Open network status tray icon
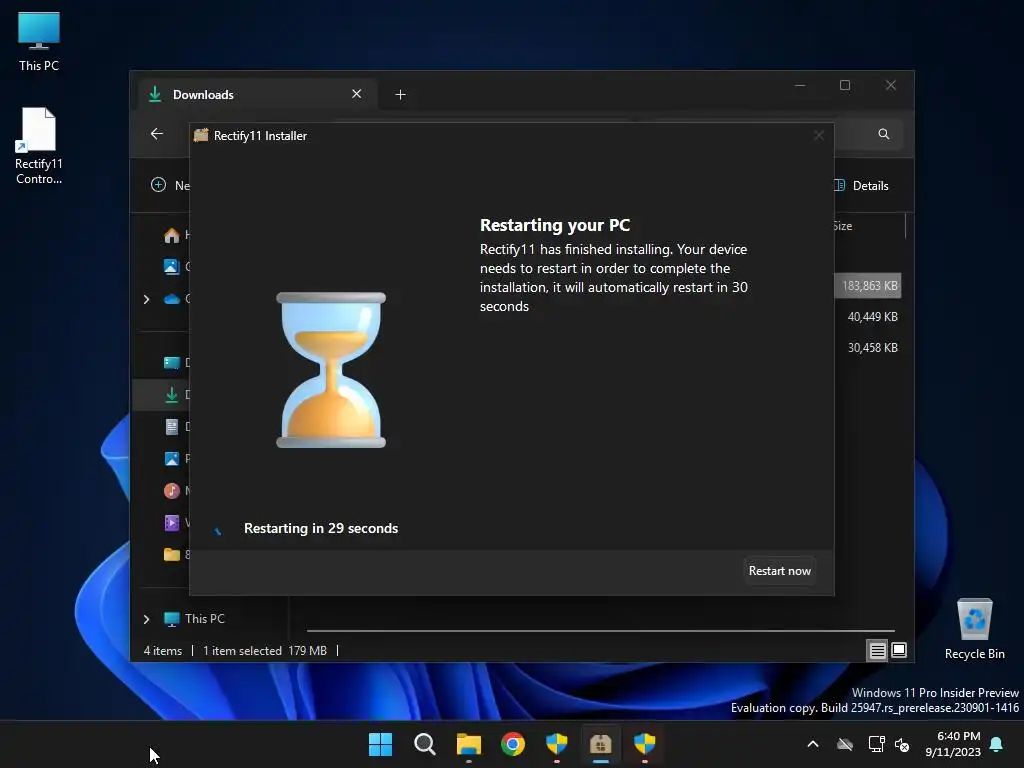1024x768 pixels. tap(876, 744)
